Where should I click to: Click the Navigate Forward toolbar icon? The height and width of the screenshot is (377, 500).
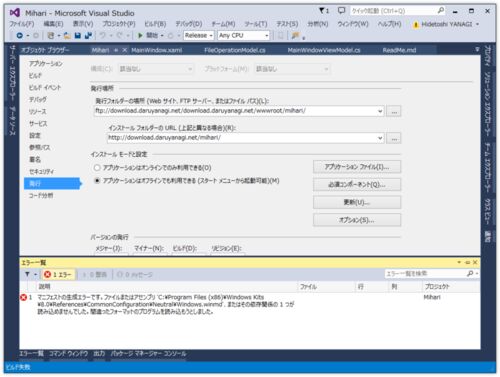(36, 35)
